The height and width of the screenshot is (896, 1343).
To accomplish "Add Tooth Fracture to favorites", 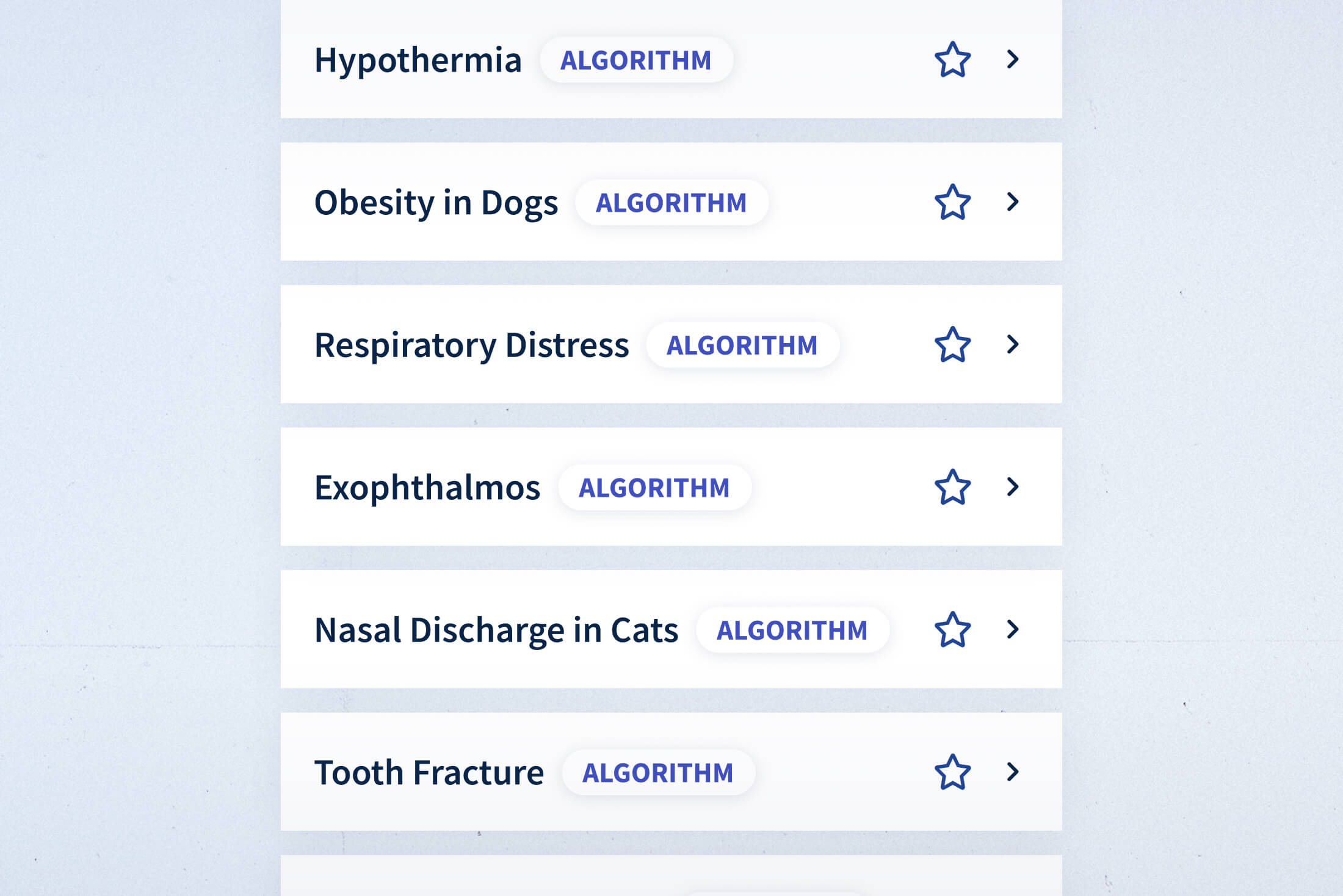I will click(x=952, y=772).
